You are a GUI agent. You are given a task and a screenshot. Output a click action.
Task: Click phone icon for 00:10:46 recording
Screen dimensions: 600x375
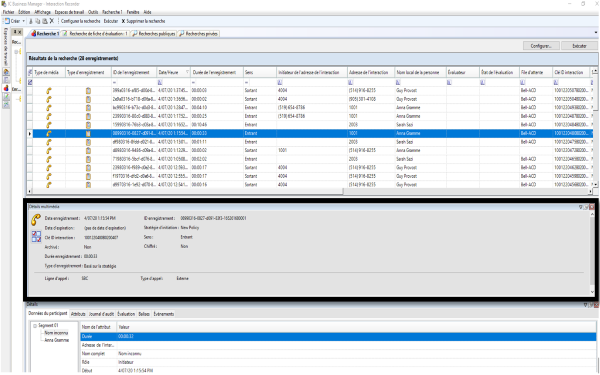pyautogui.click(x=49, y=125)
